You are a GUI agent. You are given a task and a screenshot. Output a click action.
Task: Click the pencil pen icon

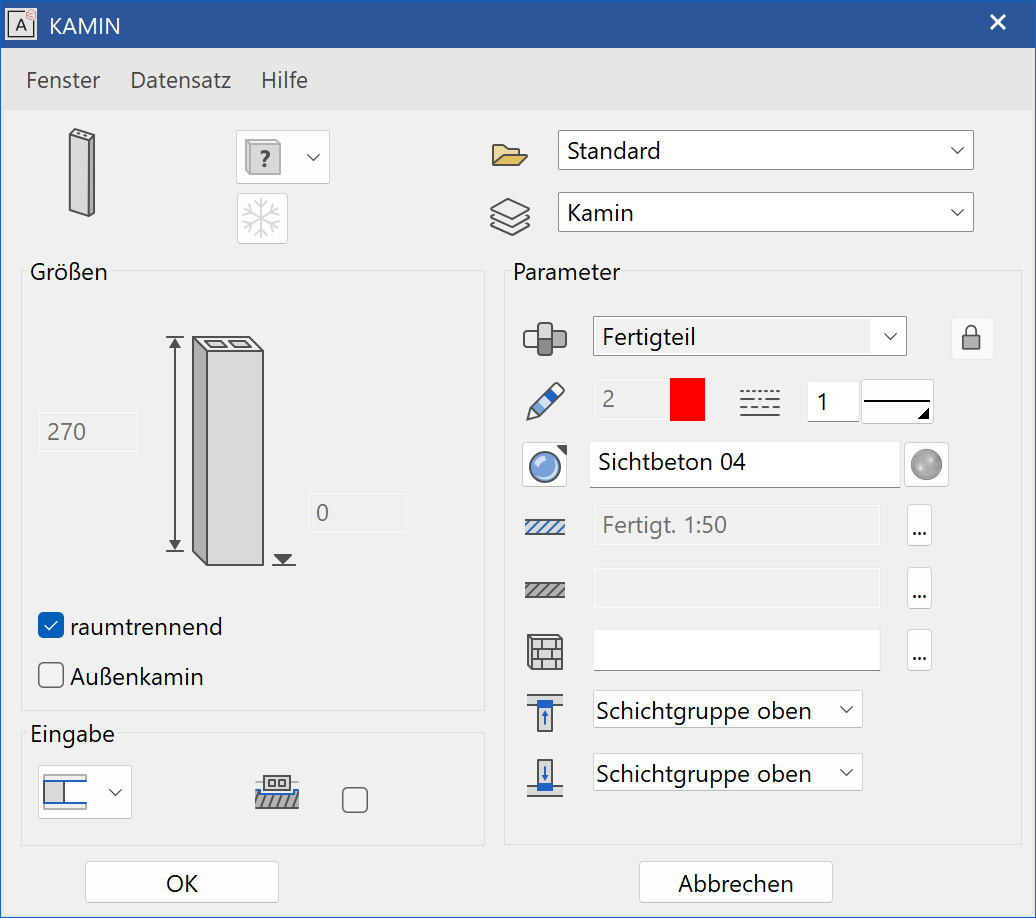coord(545,401)
